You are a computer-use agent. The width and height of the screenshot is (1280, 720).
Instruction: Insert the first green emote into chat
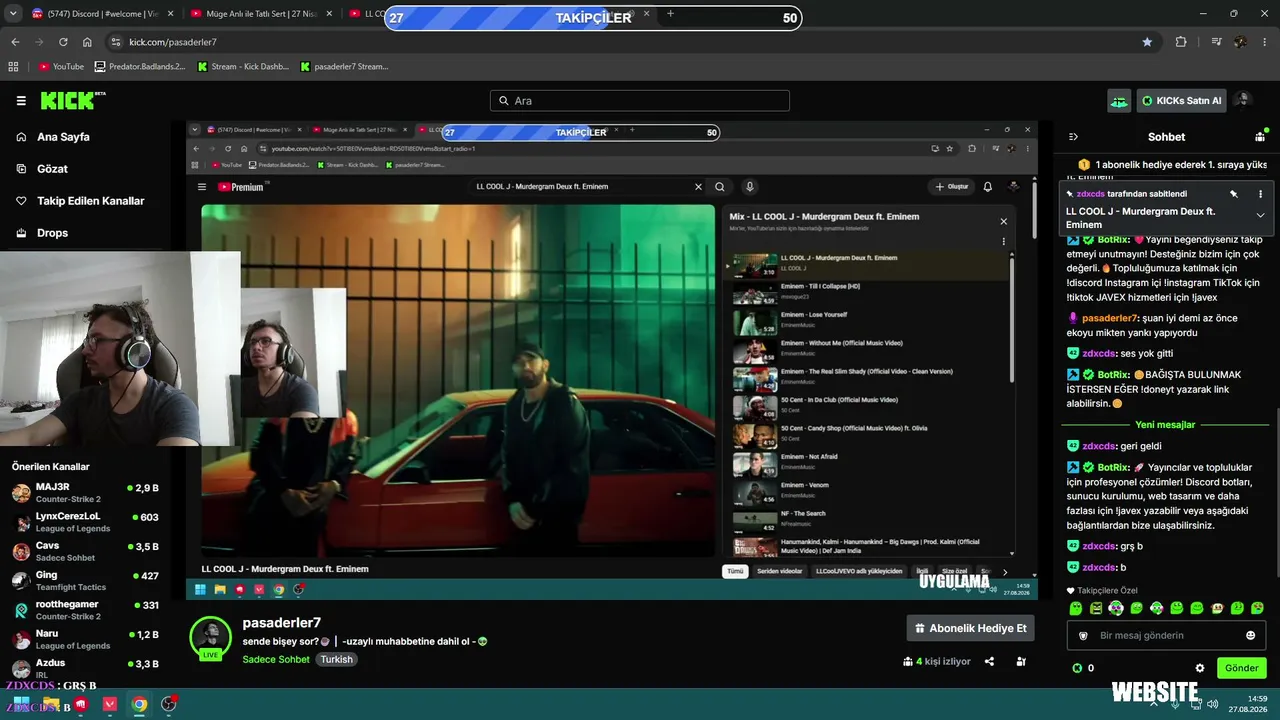tap(1076, 608)
